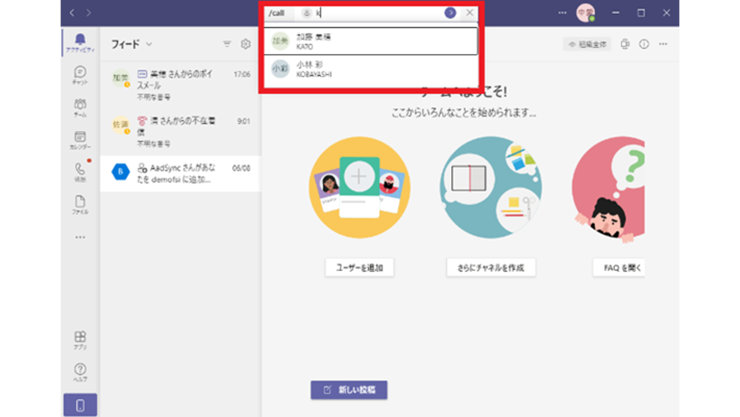Click the /call command input field

click(x=370, y=13)
